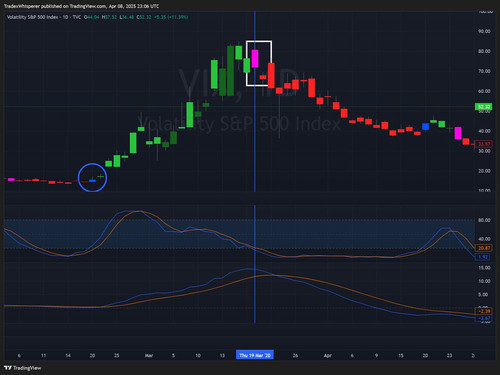The image size is (500, 375).
Task: Click the 15.00 label in the lower indicator scale
Action: click(484, 268)
